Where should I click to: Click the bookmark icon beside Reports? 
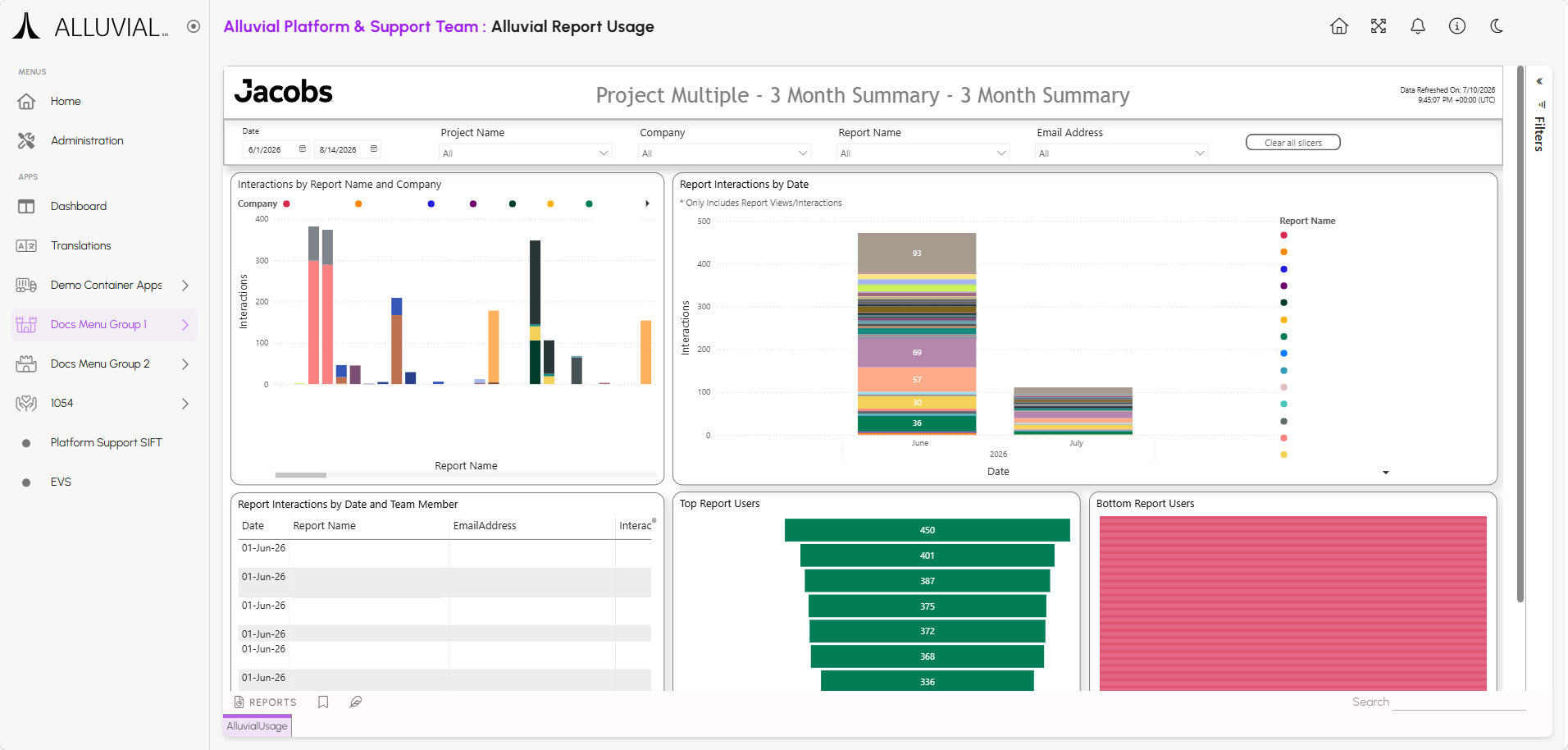(x=323, y=702)
